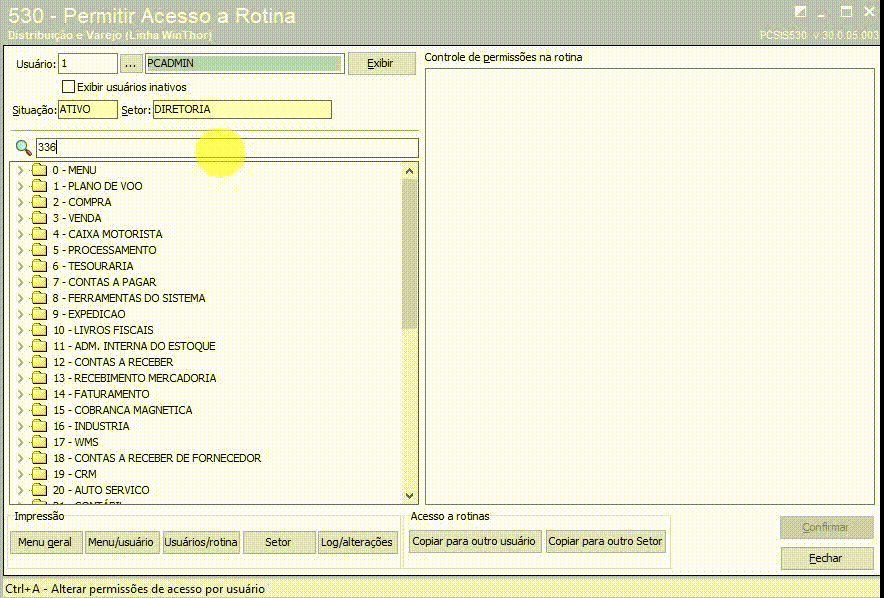
Task: Open user lookup with the ... button
Action: [x=130, y=64]
